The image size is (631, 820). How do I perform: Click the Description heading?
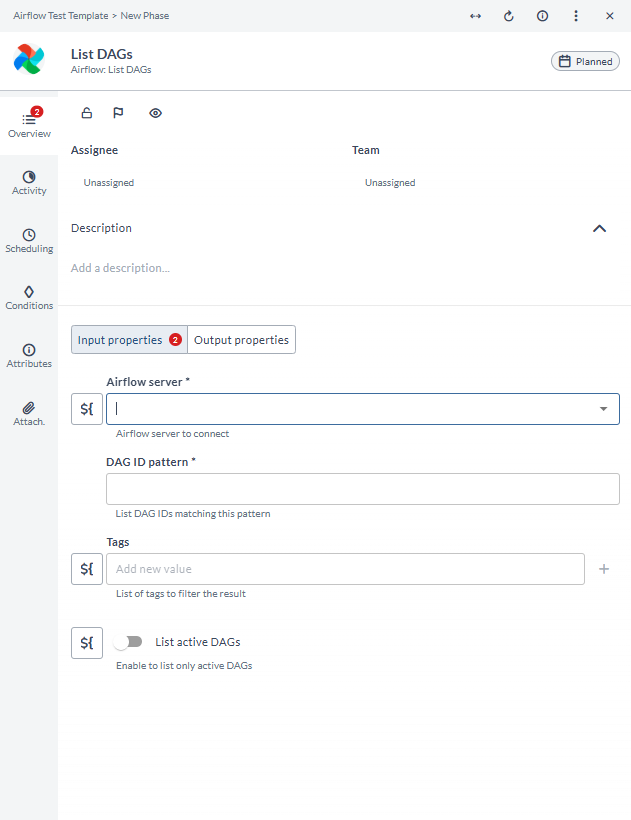pos(101,228)
